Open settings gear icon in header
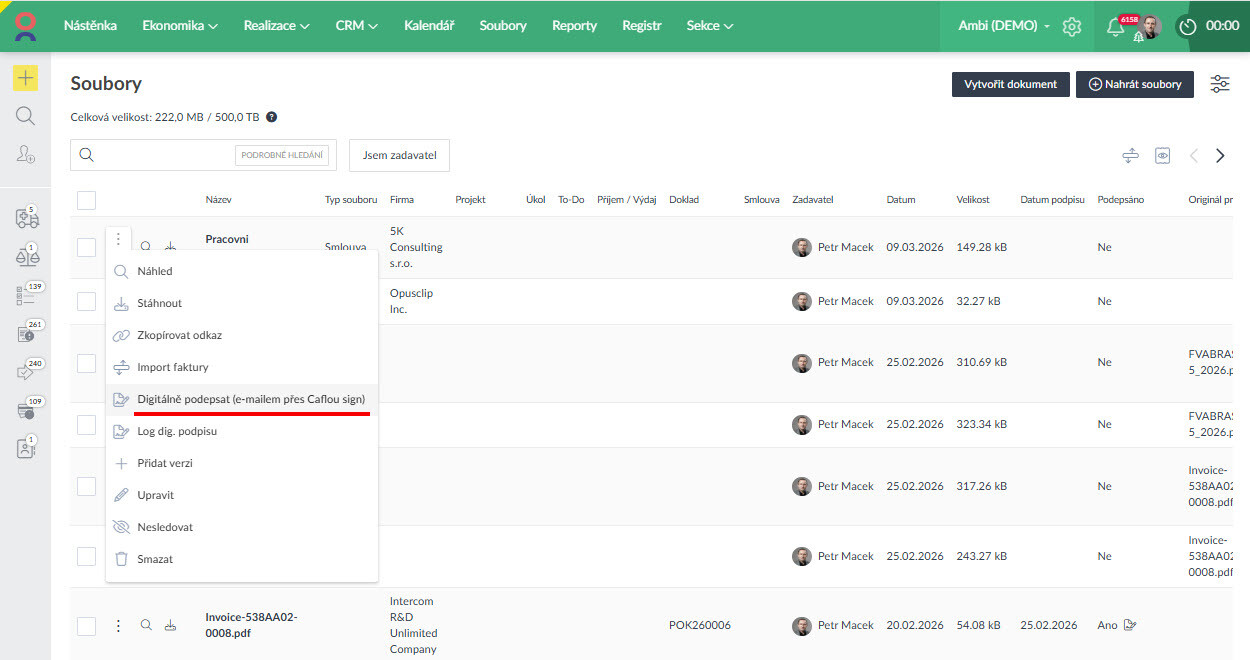1250x660 pixels. coord(1072,27)
